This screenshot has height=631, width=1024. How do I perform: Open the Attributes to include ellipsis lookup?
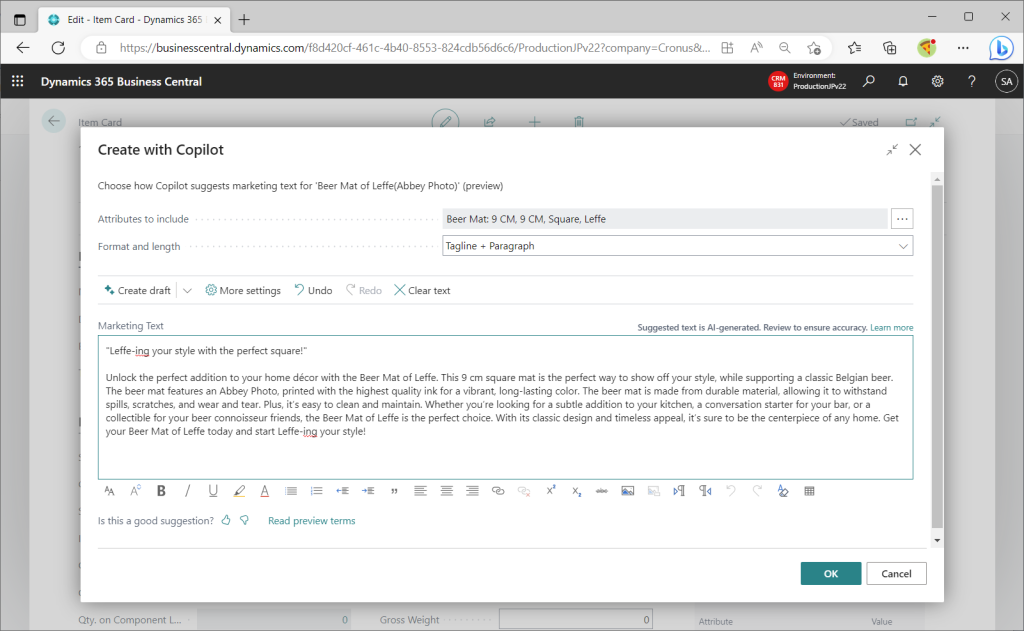pyautogui.click(x=902, y=219)
